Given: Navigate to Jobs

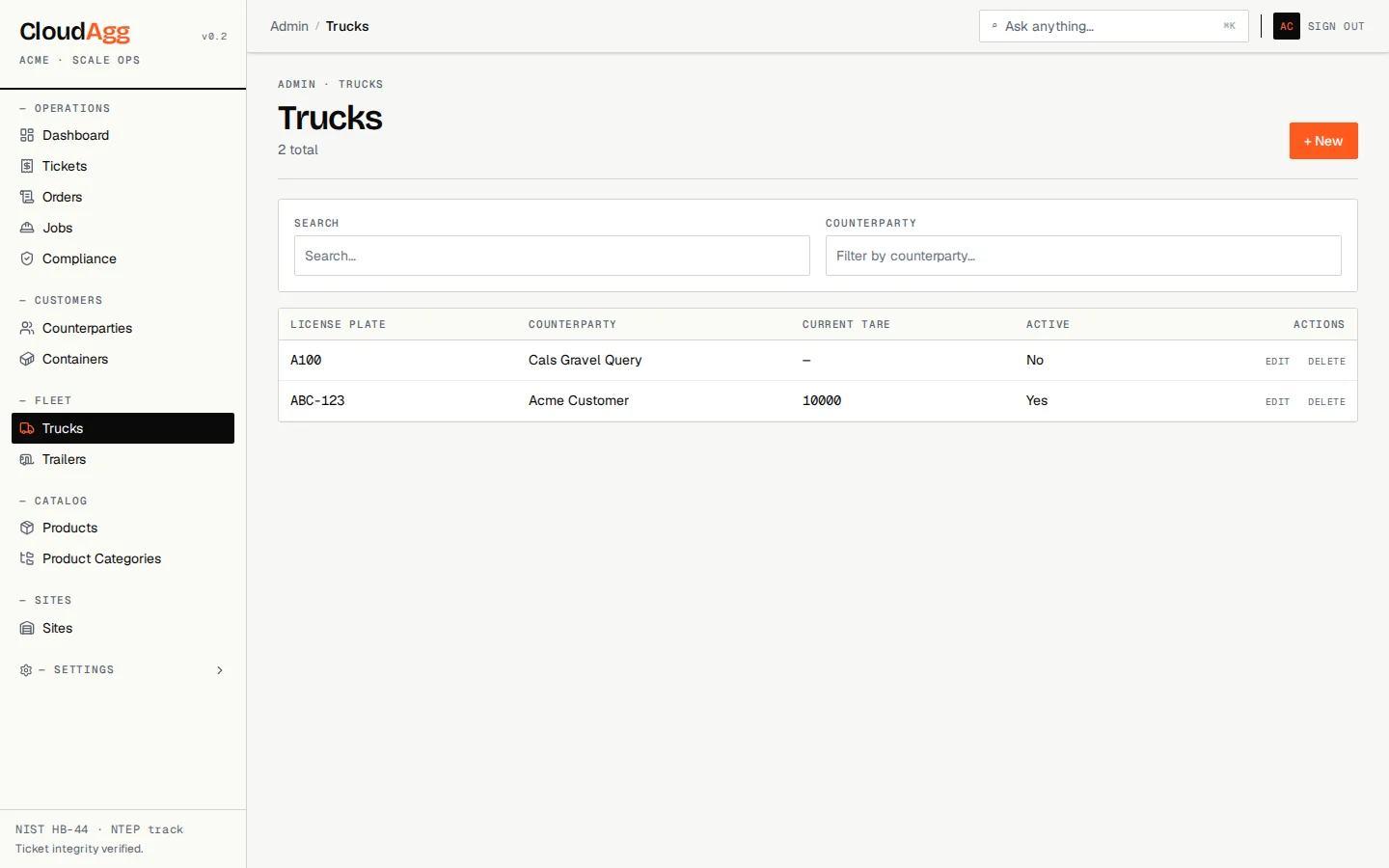Looking at the screenshot, I should [123, 228].
